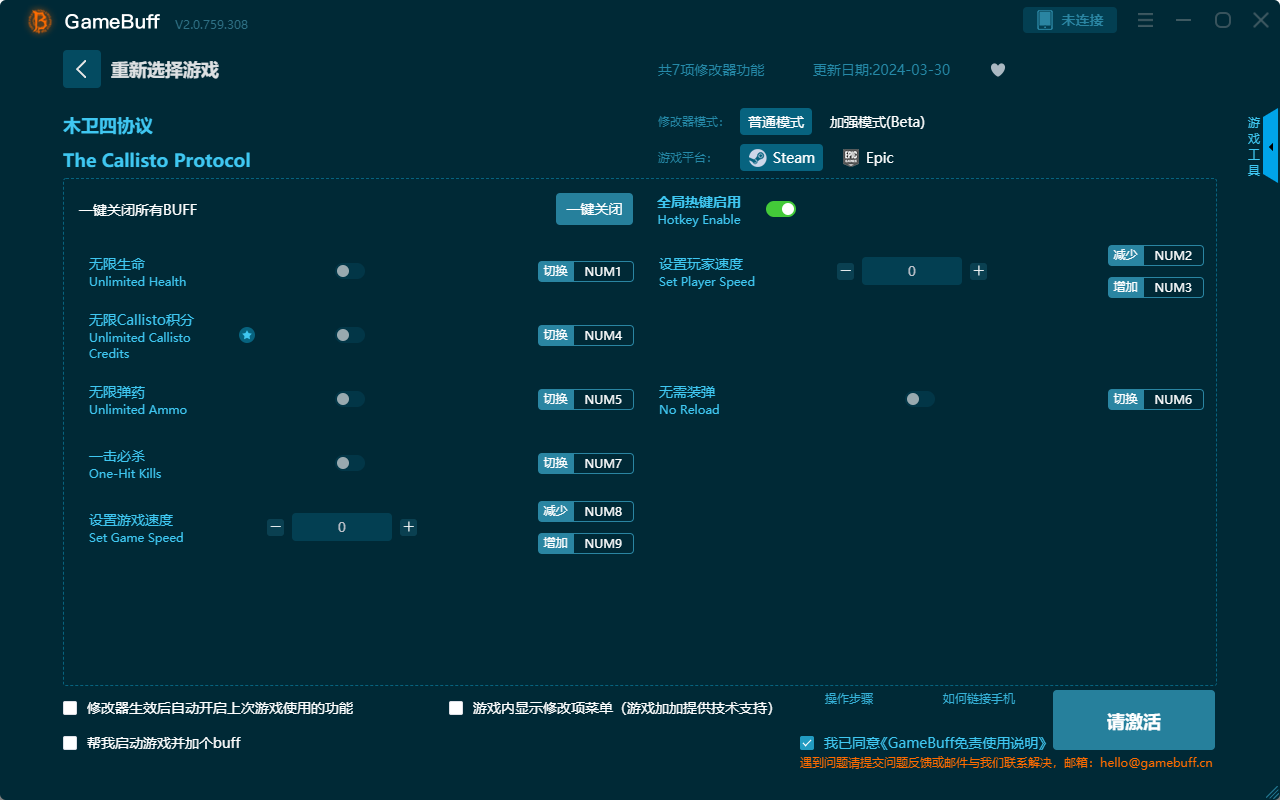
Task: Check show in-game modifier menu option
Action: pos(456,708)
